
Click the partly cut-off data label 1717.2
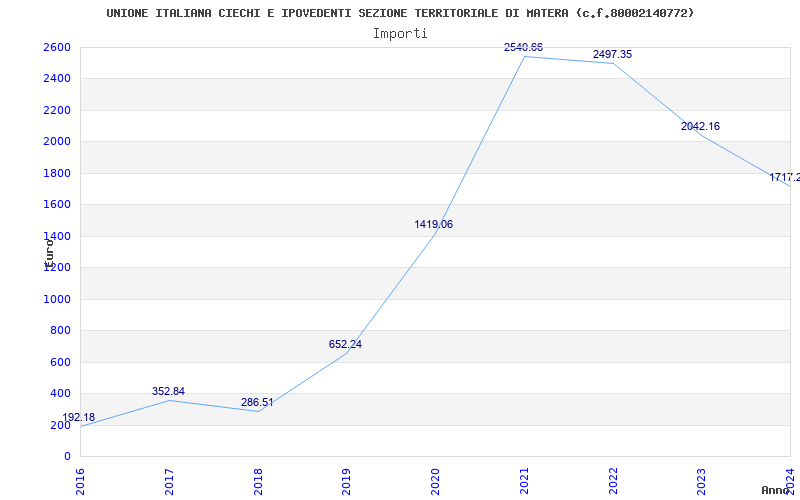[x=785, y=178]
